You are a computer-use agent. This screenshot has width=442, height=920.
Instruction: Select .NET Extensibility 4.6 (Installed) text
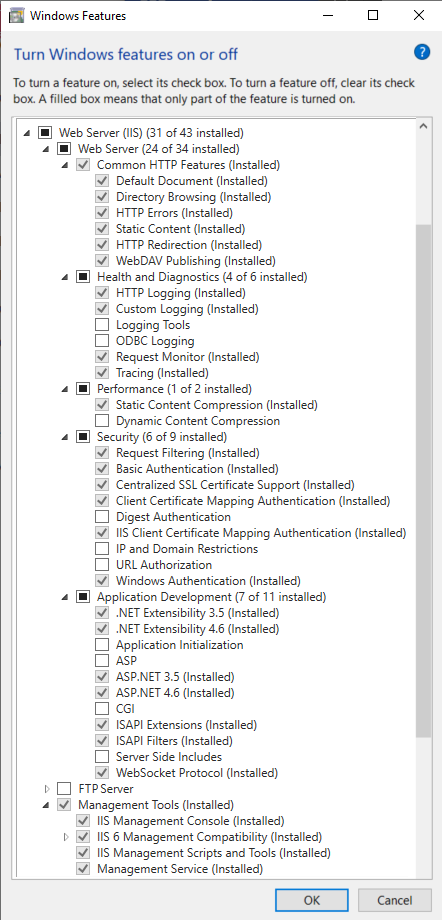click(x=197, y=628)
